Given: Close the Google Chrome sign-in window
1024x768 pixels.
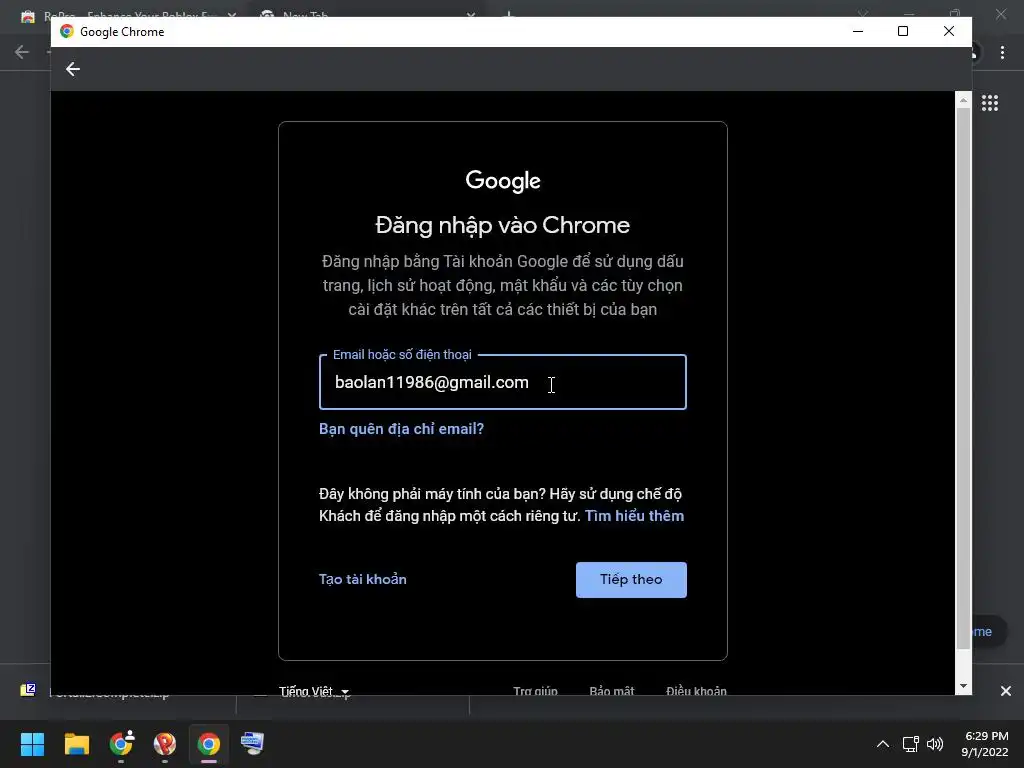Looking at the screenshot, I should pos(948,31).
